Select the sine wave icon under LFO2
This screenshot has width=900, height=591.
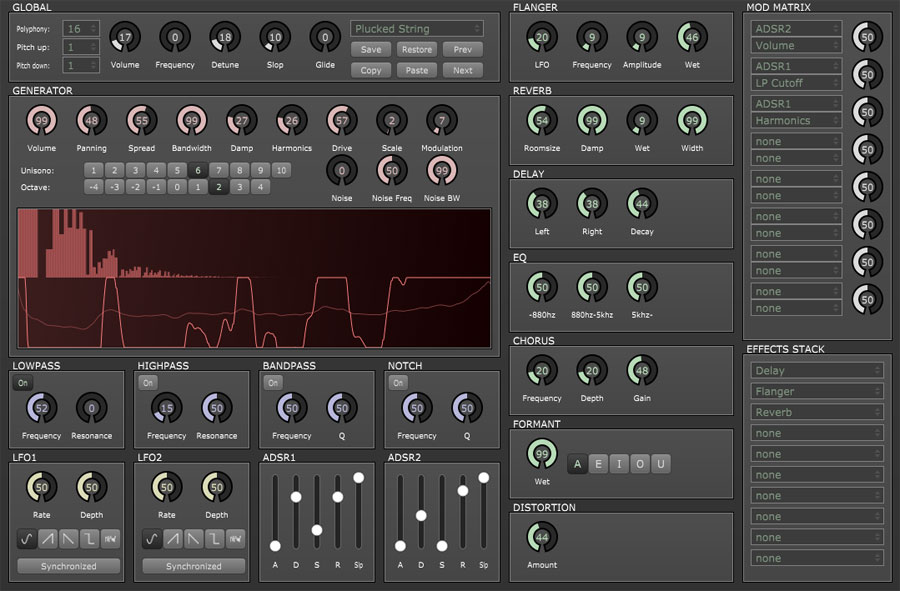[150, 537]
